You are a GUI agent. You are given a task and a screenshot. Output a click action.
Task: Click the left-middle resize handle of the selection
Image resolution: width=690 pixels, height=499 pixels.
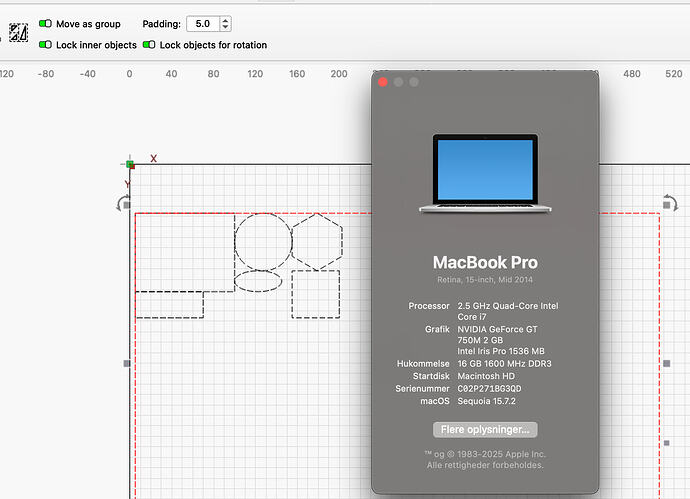point(126,364)
